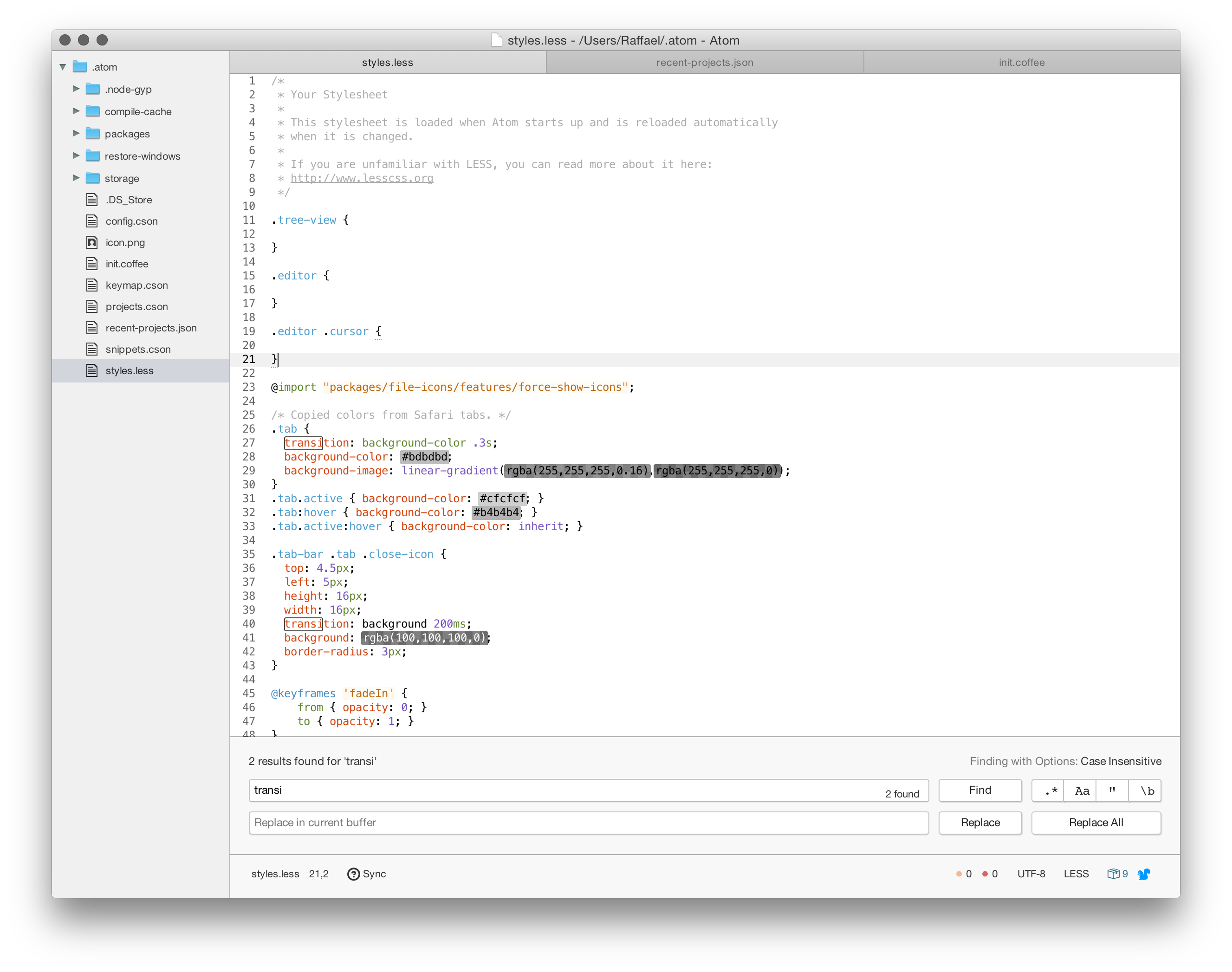The width and height of the screenshot is (1232, 972).
Task: Click the Sync question-mark icon
Action: pyautogui.click(x=353, y=874)
